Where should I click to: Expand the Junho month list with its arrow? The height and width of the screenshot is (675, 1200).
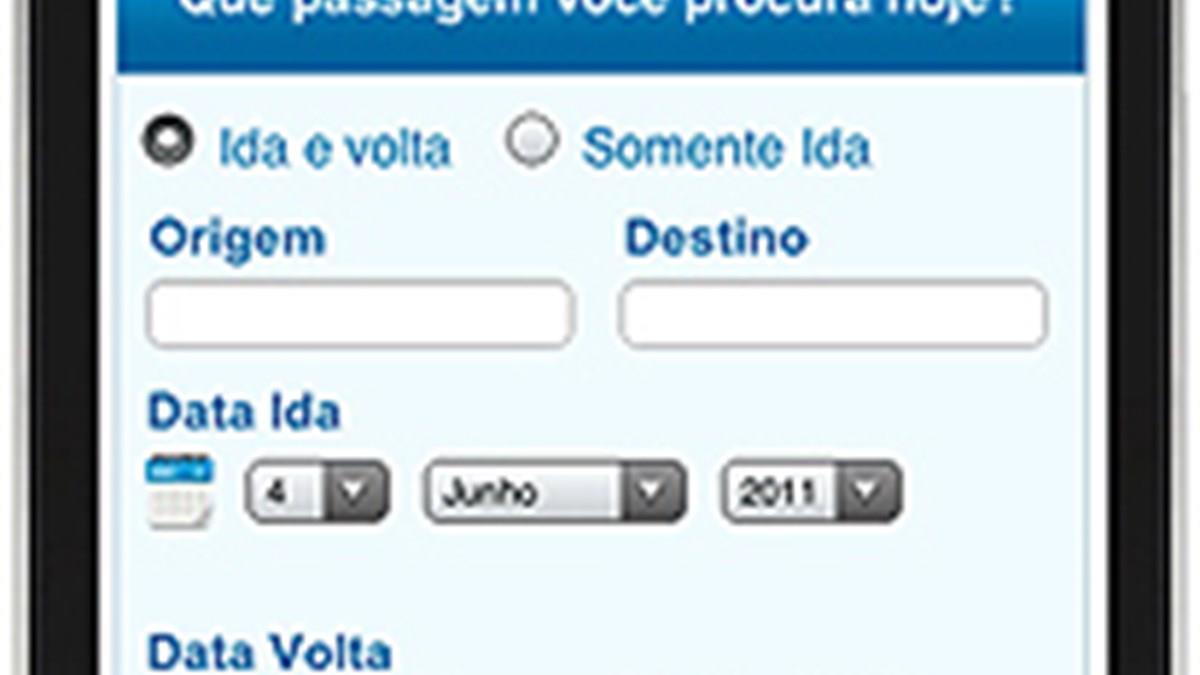(653, 492)
